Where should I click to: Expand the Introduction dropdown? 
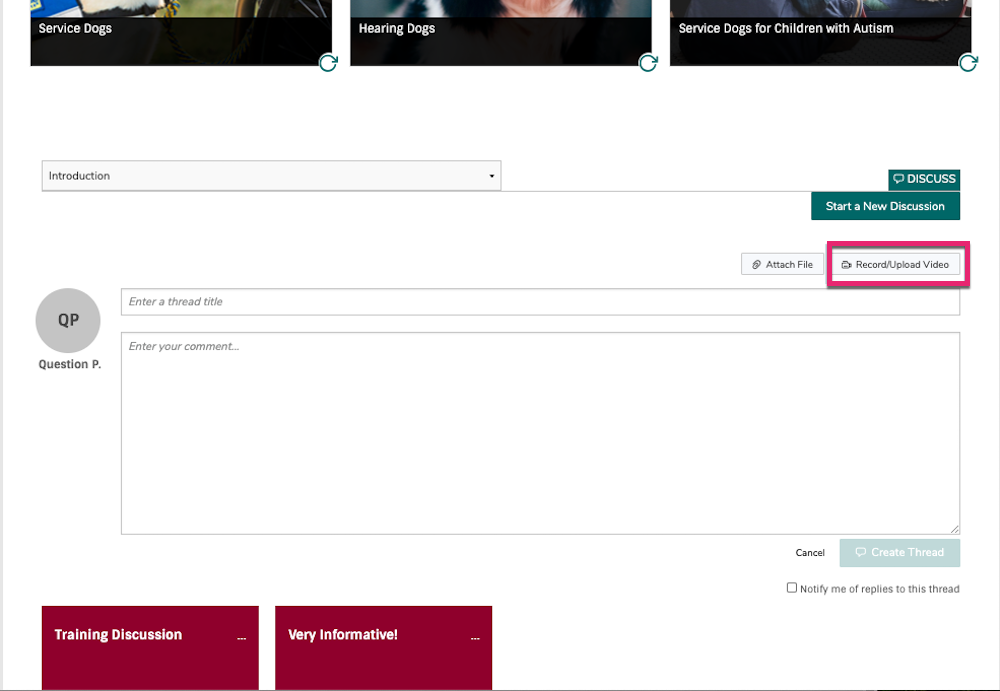[x=272, y=175]
